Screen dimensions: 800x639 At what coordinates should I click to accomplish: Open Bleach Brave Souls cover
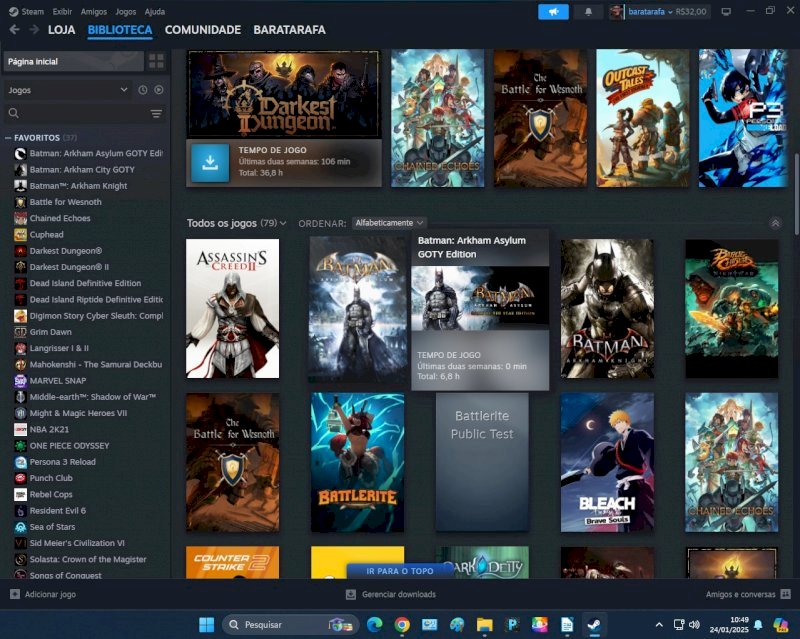point(607,462)
